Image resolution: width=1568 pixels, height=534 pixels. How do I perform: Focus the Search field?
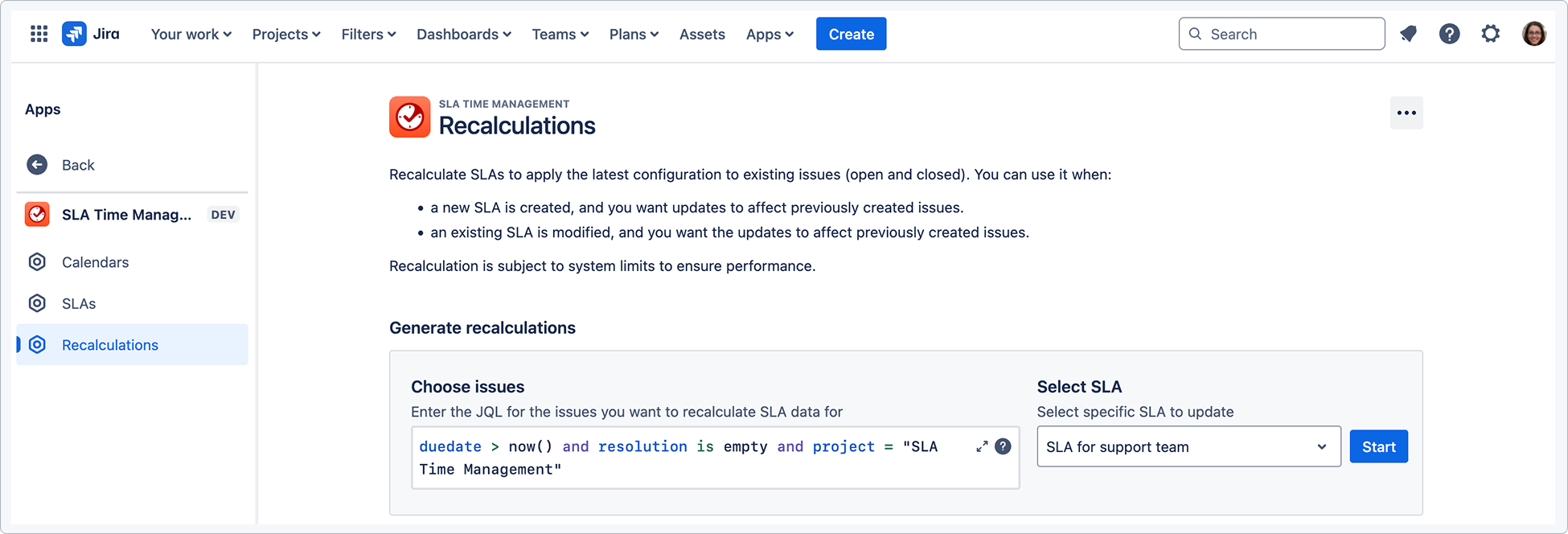(x=1282, y=34)
